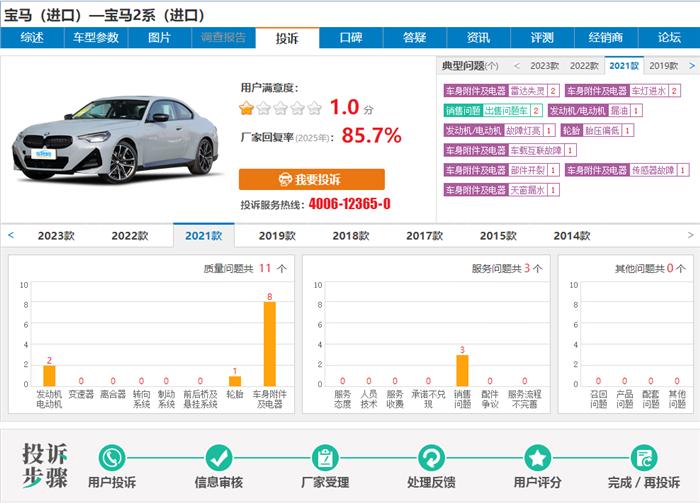Click the 服务问题共 3 个 chart title

coord(507,268)
